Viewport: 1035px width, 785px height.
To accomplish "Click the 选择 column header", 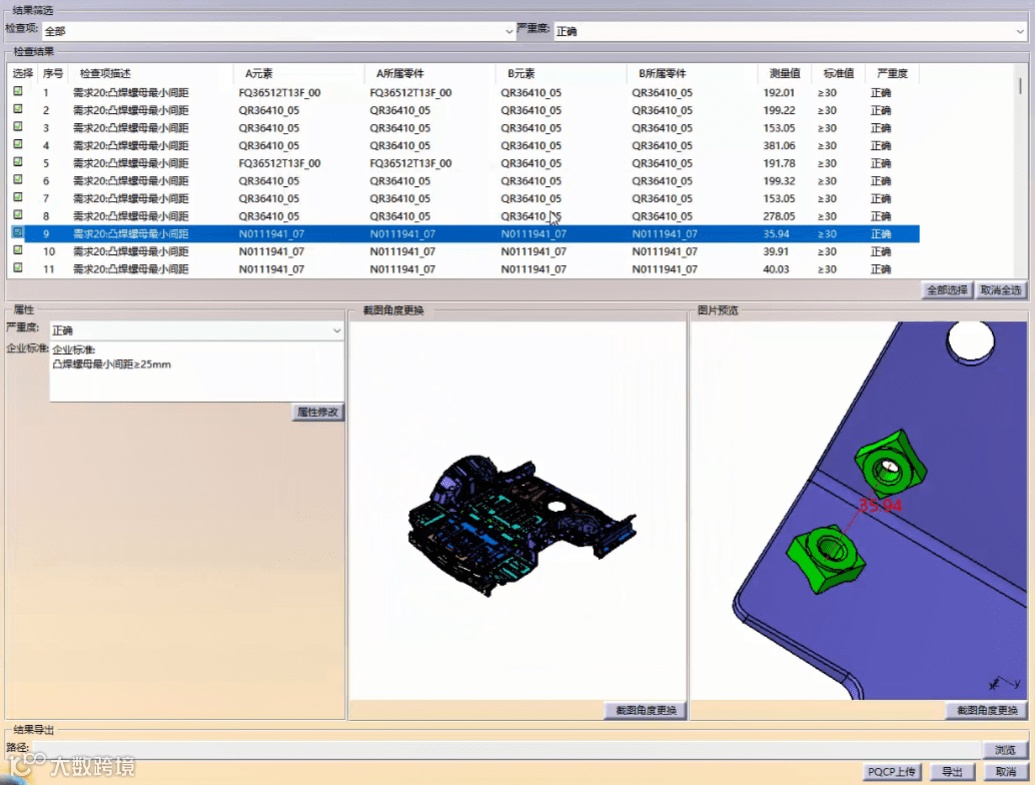I will [23, 73].
